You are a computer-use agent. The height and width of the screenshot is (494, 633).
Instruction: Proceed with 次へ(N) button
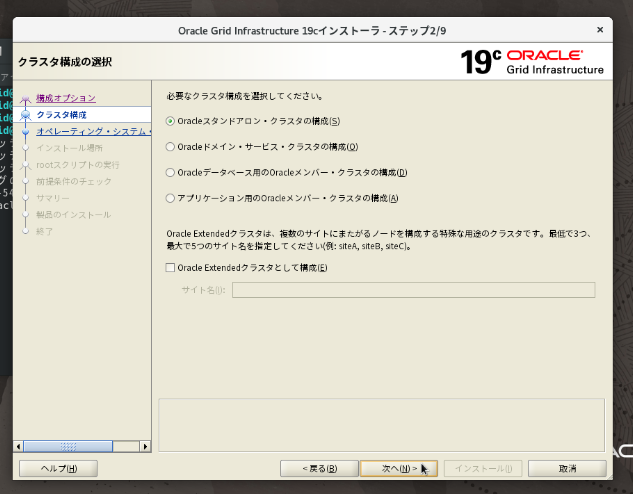pos(399,469)
